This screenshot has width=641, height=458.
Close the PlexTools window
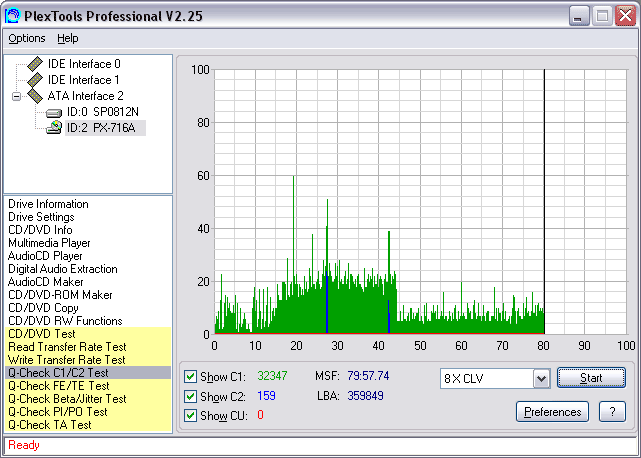click(625, 16)
